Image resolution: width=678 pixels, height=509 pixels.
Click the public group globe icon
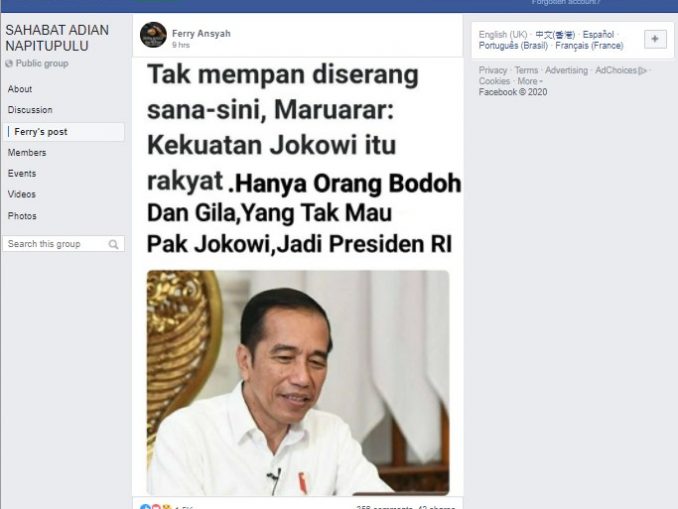pos(9,64)
